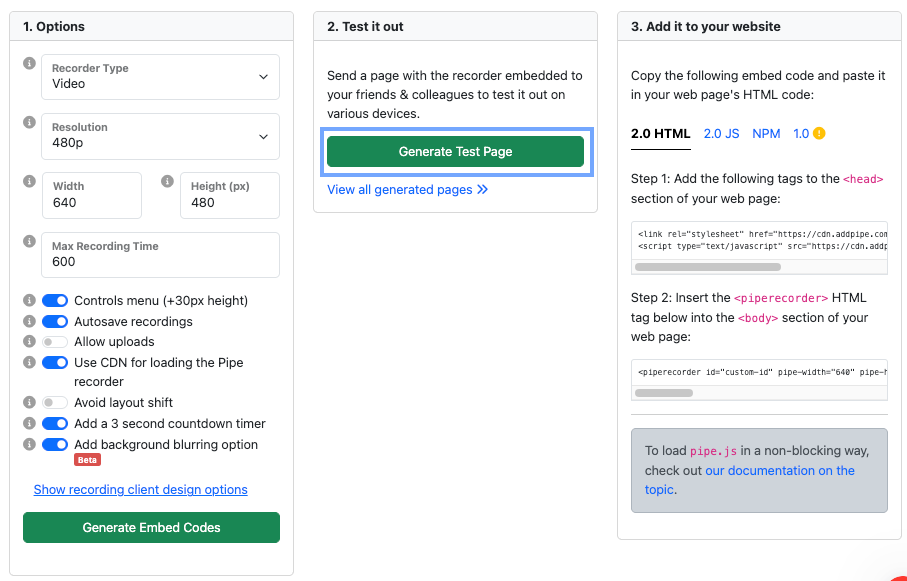Click the yellow warning icon next to 1.0

(x=819, y=134)
